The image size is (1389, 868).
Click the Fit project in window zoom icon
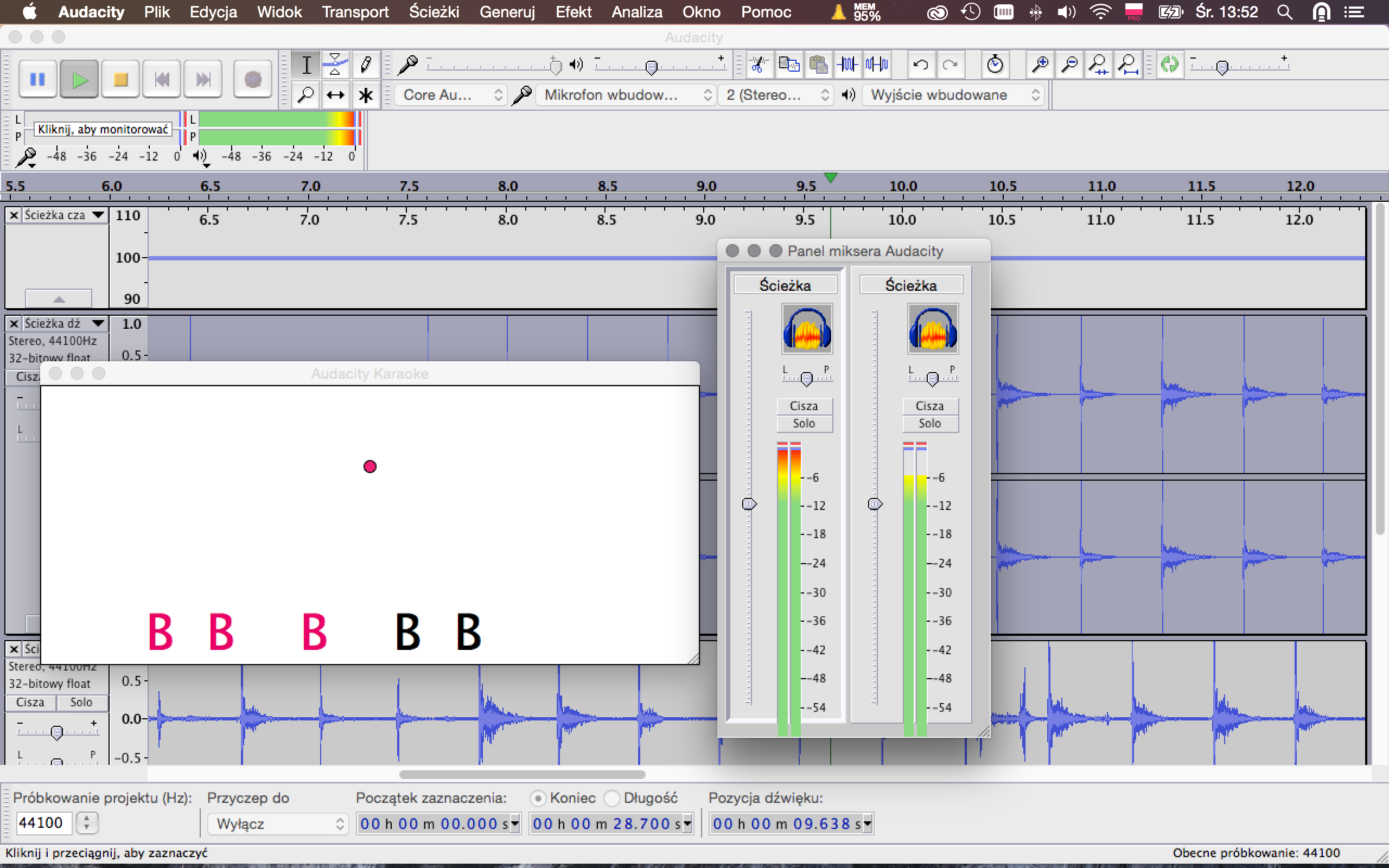1129,65
